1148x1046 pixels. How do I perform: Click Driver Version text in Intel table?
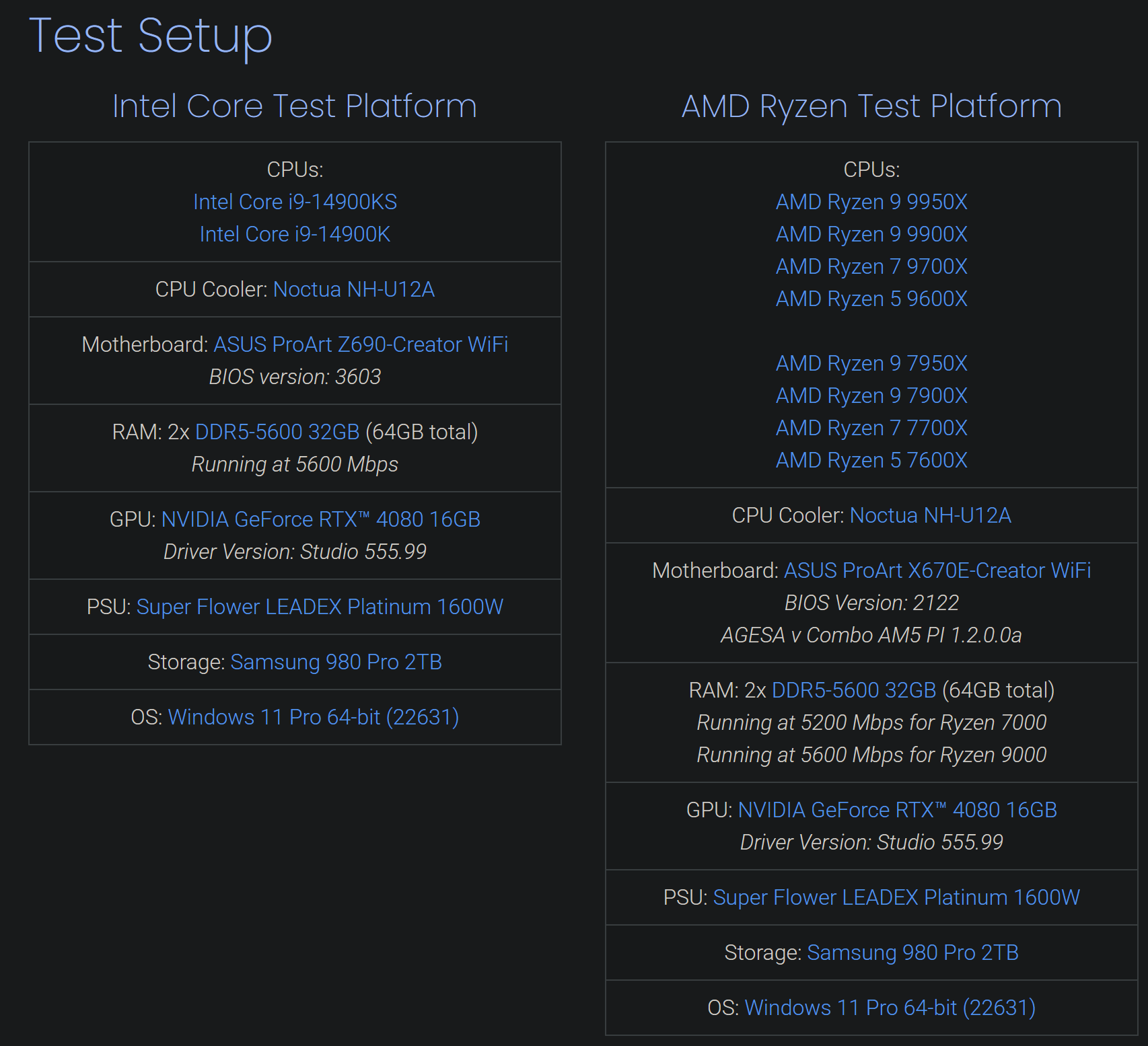(295, 552)
